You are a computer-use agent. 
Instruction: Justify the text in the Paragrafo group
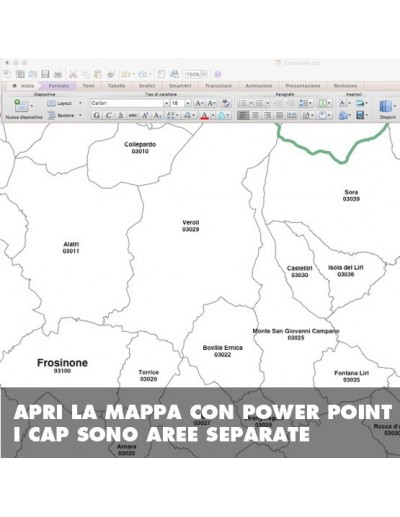(279, 115)
